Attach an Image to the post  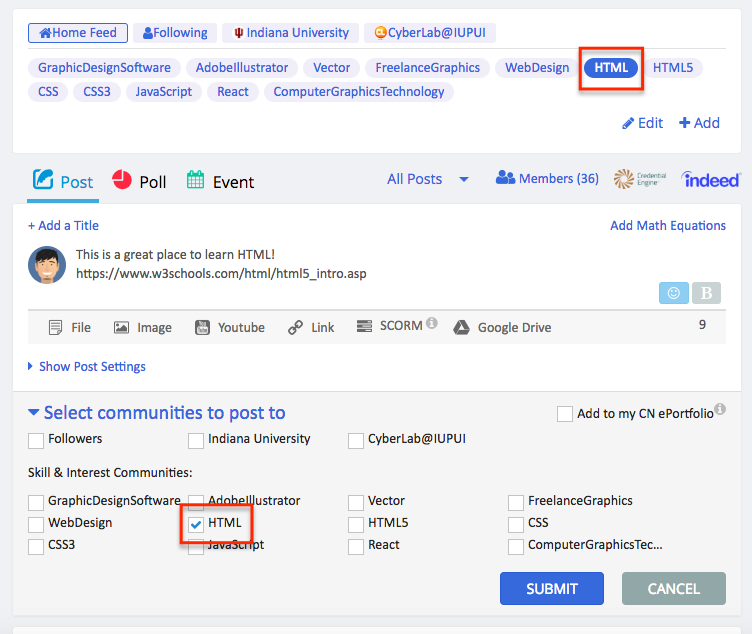tap(142, 328)
